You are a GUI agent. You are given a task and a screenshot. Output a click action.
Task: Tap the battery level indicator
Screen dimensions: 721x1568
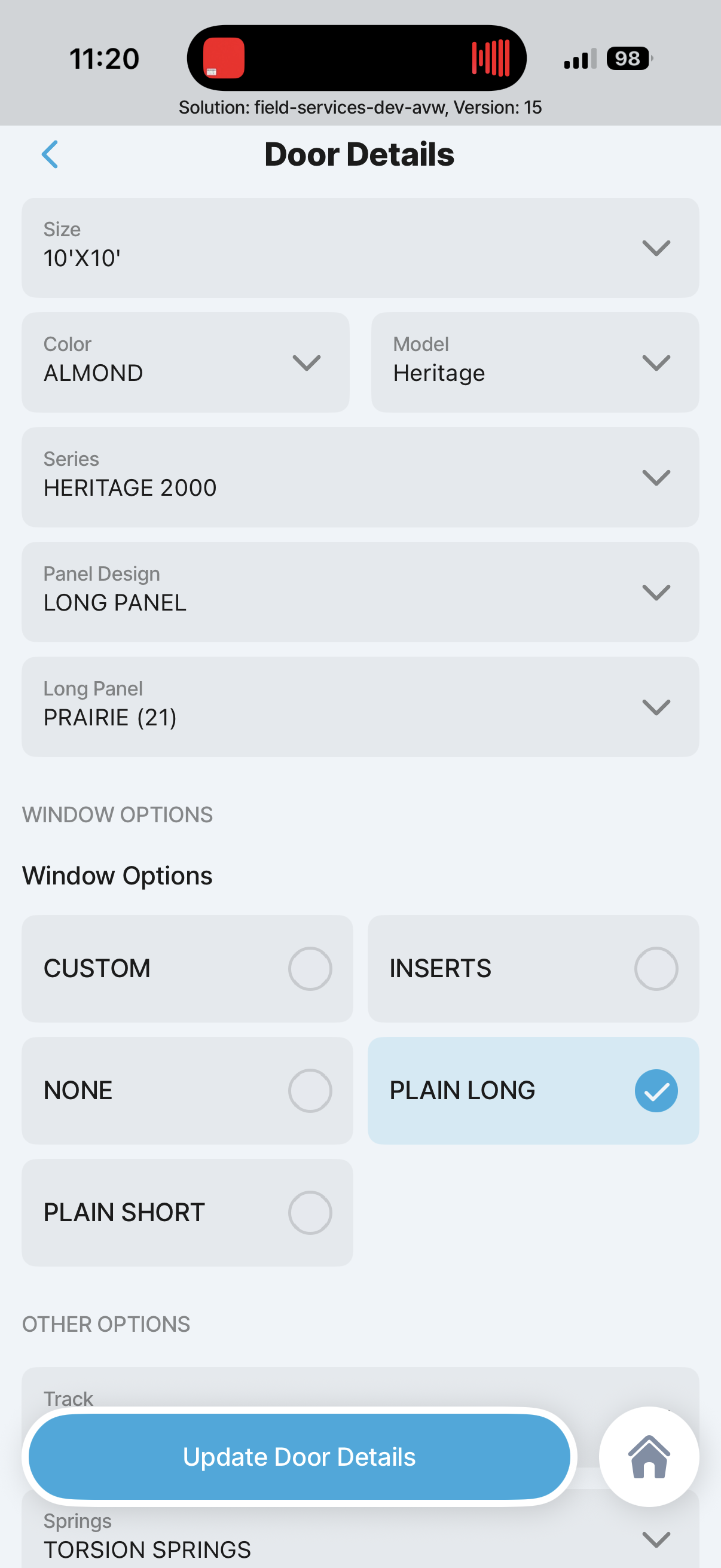628,59
